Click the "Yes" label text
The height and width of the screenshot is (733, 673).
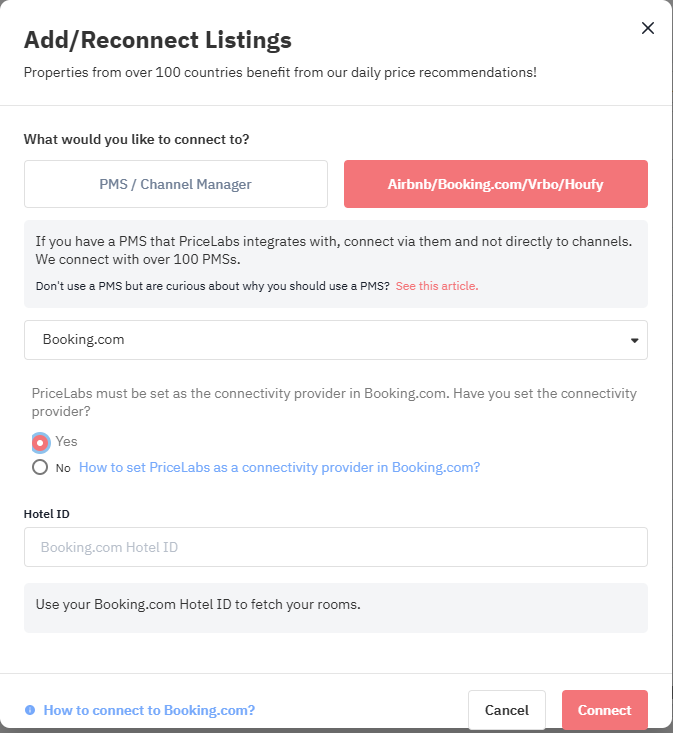point(66,441)
